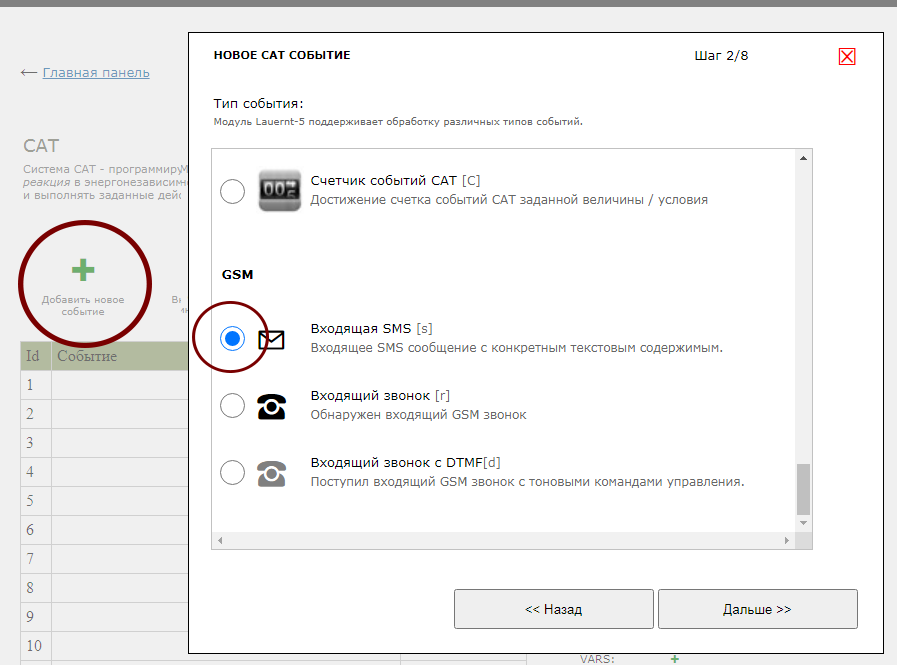Click the incoming SMS envelope icon
This screenshot has width=897, height=665.
coord(271,340)
